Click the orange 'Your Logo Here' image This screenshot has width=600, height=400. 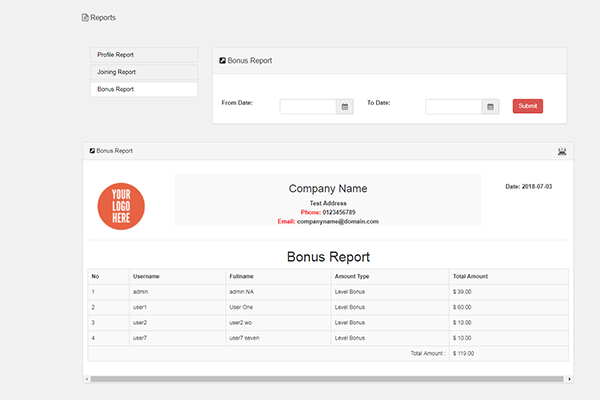[x=121, y=205]
